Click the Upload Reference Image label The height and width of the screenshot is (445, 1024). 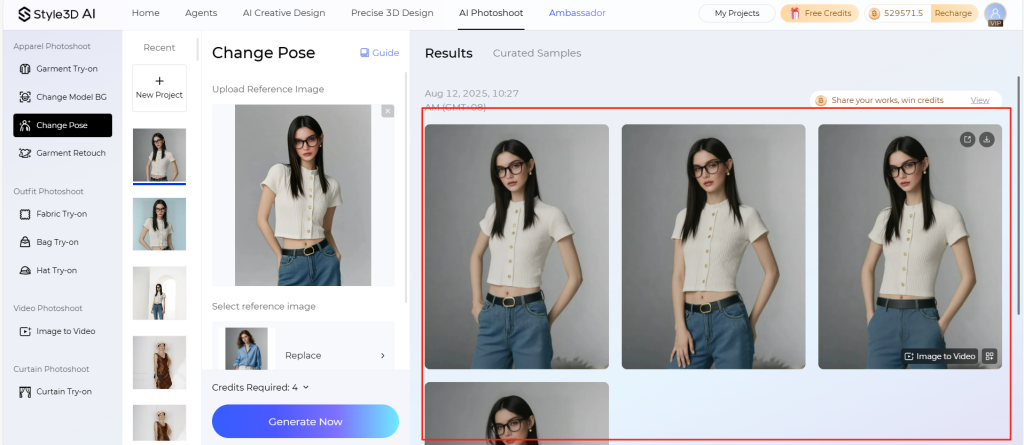(x=268, y=89)
